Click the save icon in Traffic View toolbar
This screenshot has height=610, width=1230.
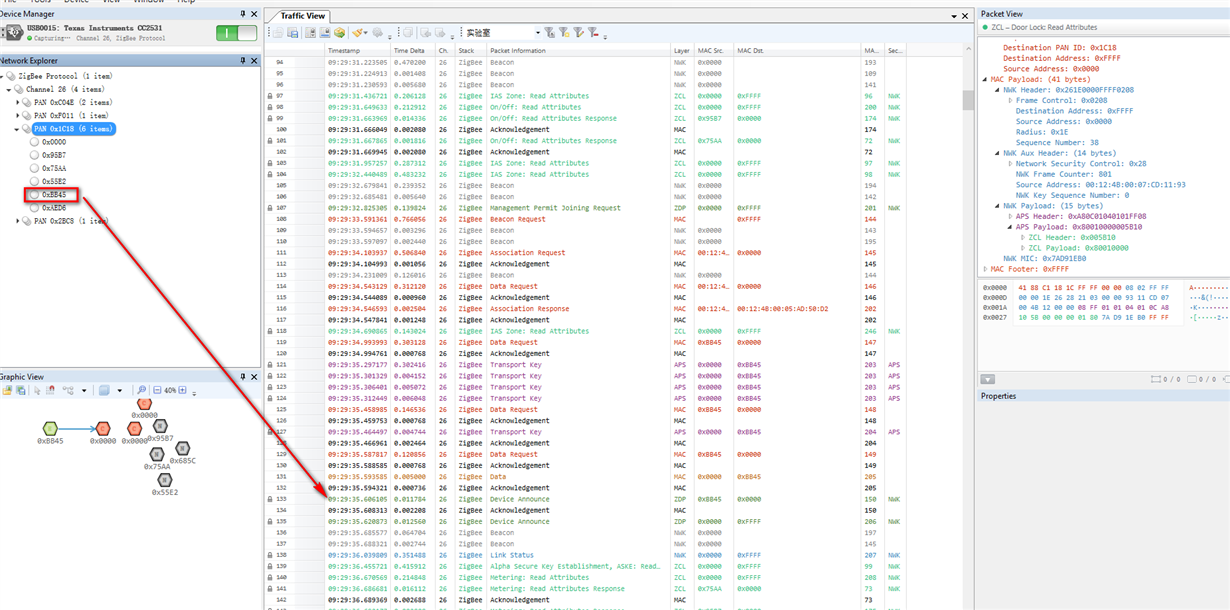click(x=294, y=33)
